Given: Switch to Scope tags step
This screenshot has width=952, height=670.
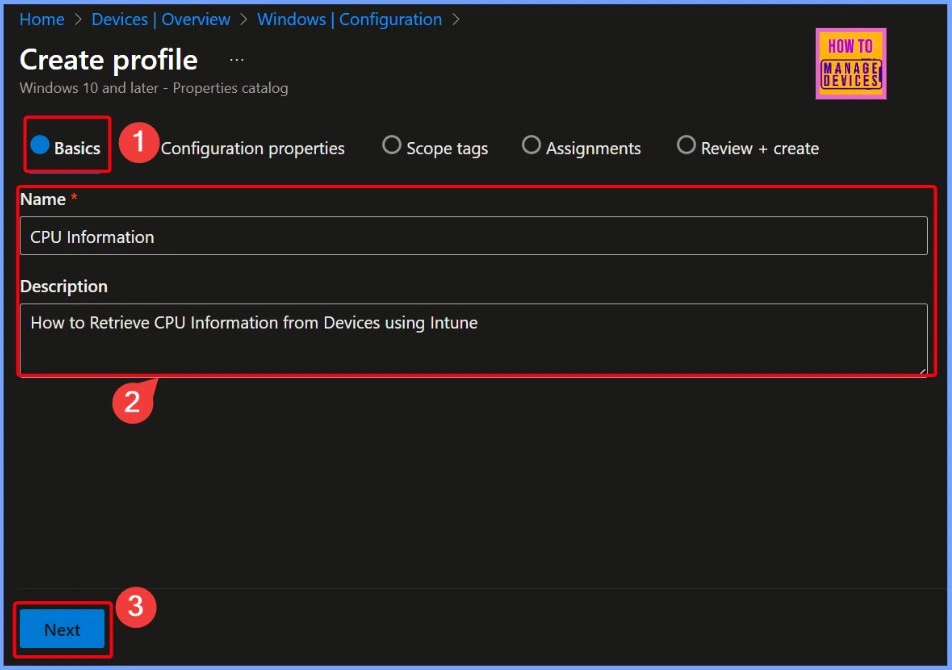Looking at the screenshot, I should pyautogui.click(x=435, y=147).
